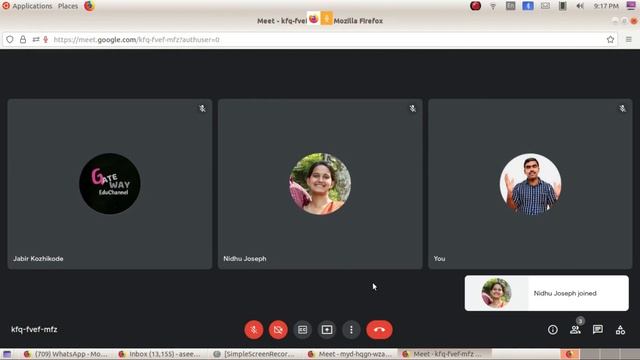Image resolution: width=640 pixels, height=360 pixels.
Task: Click muted mic icon on You tile
Action: (x=622, y=109)
